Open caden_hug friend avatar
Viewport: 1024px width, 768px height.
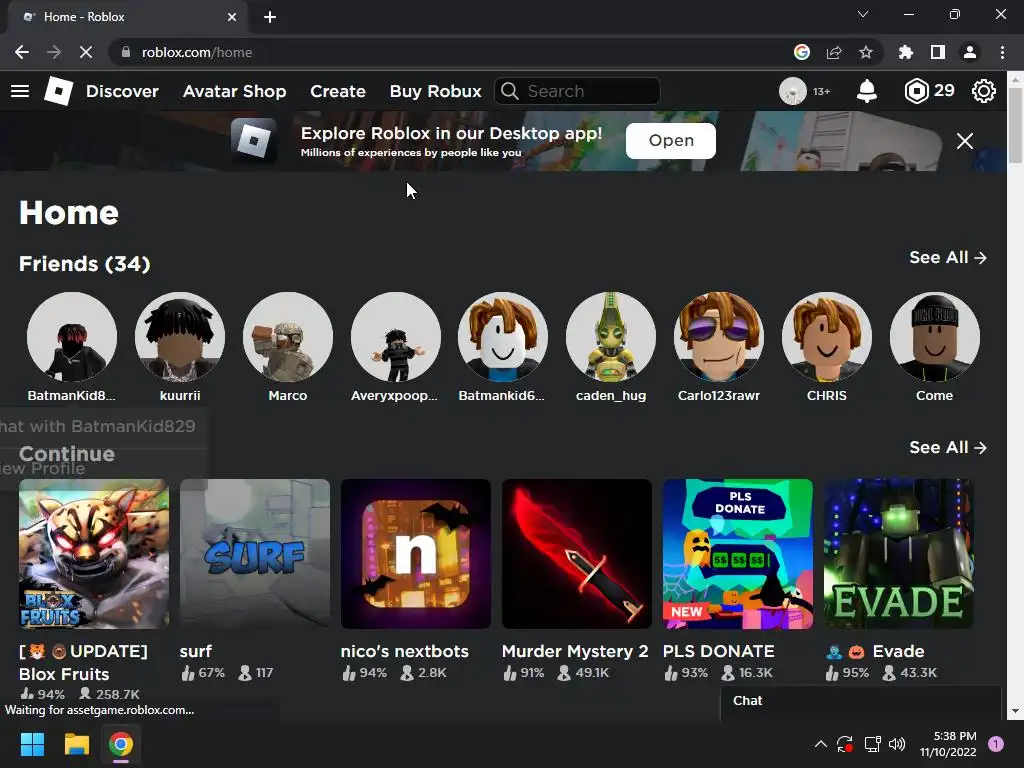[611, 337]
